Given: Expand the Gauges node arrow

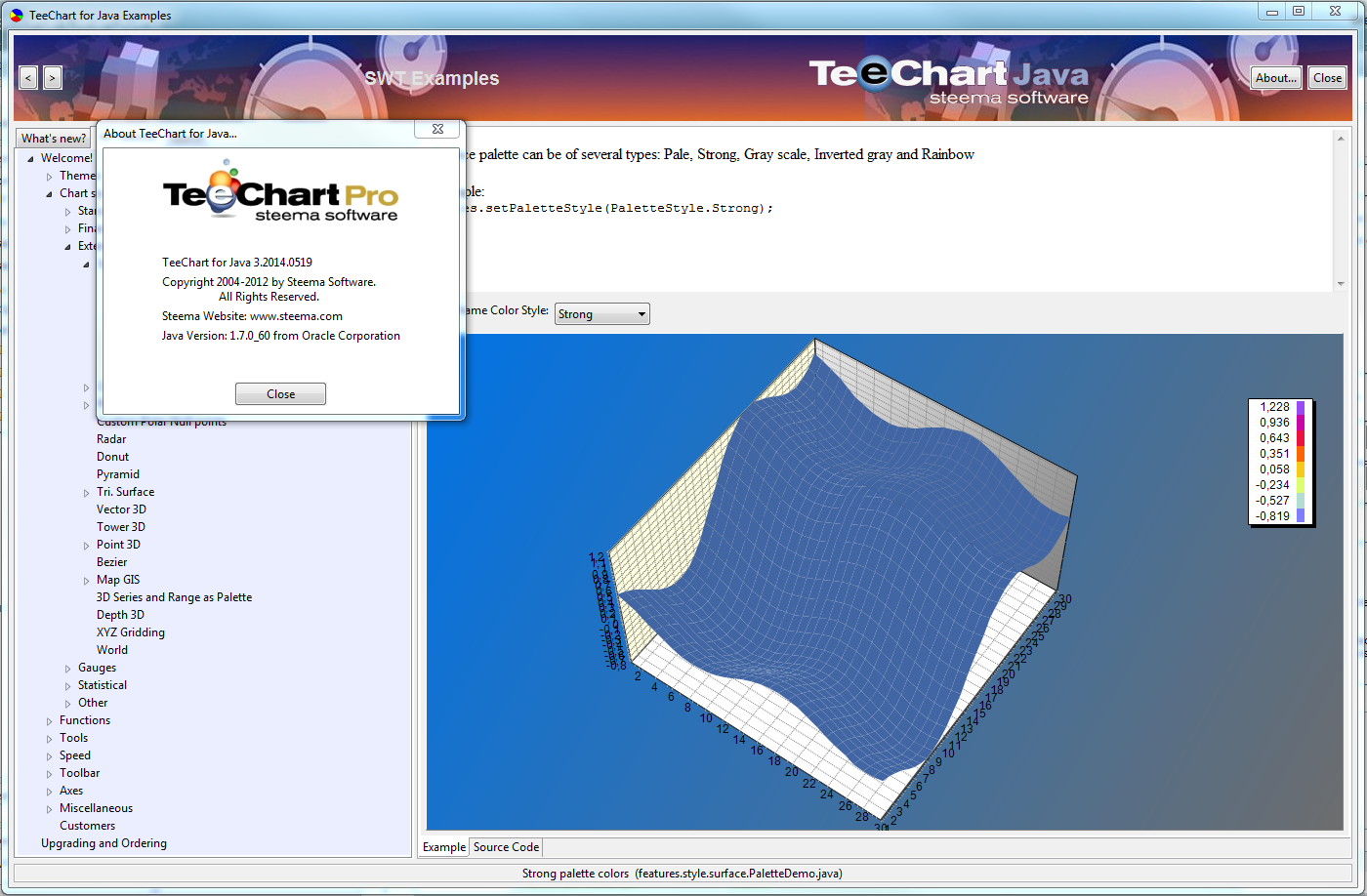Looking at the screenshot, I should pos(68,669).
